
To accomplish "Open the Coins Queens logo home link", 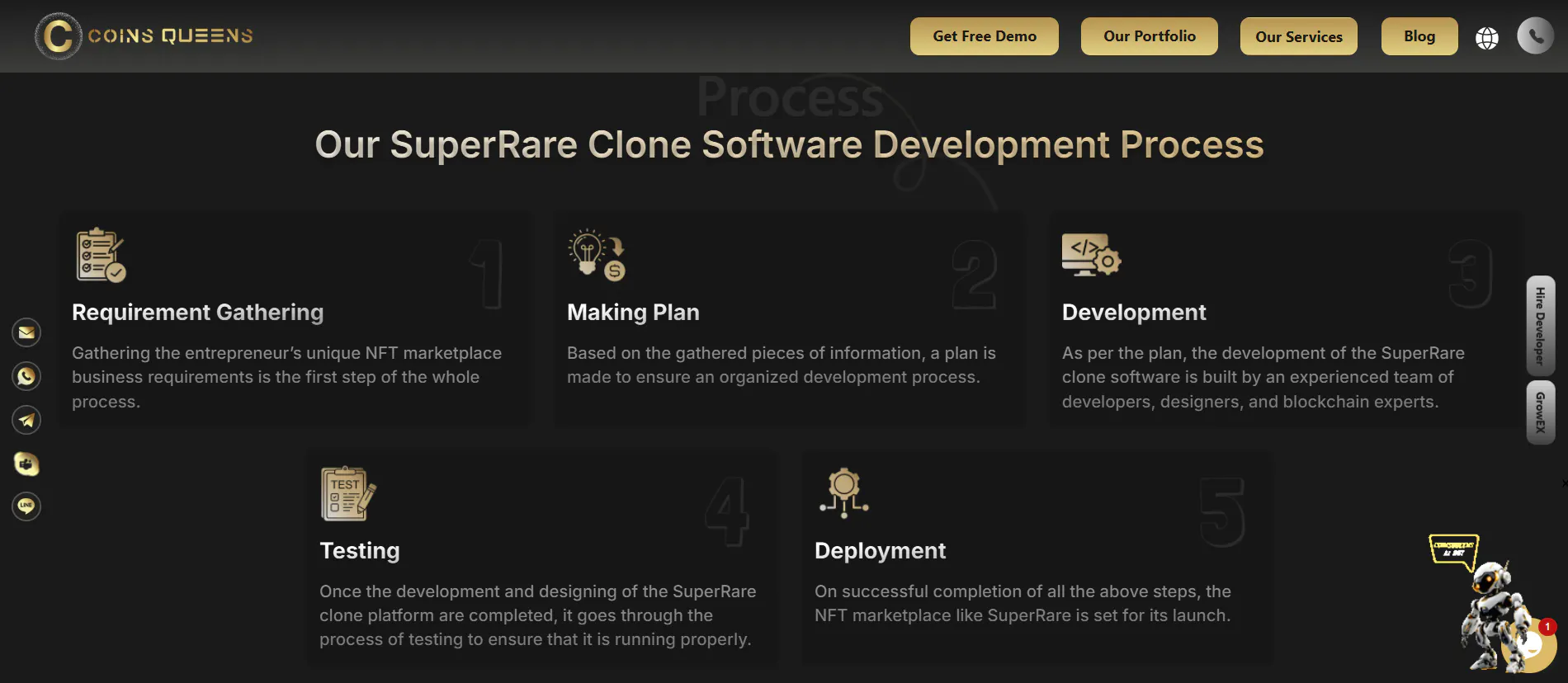I will pos(144,36).
